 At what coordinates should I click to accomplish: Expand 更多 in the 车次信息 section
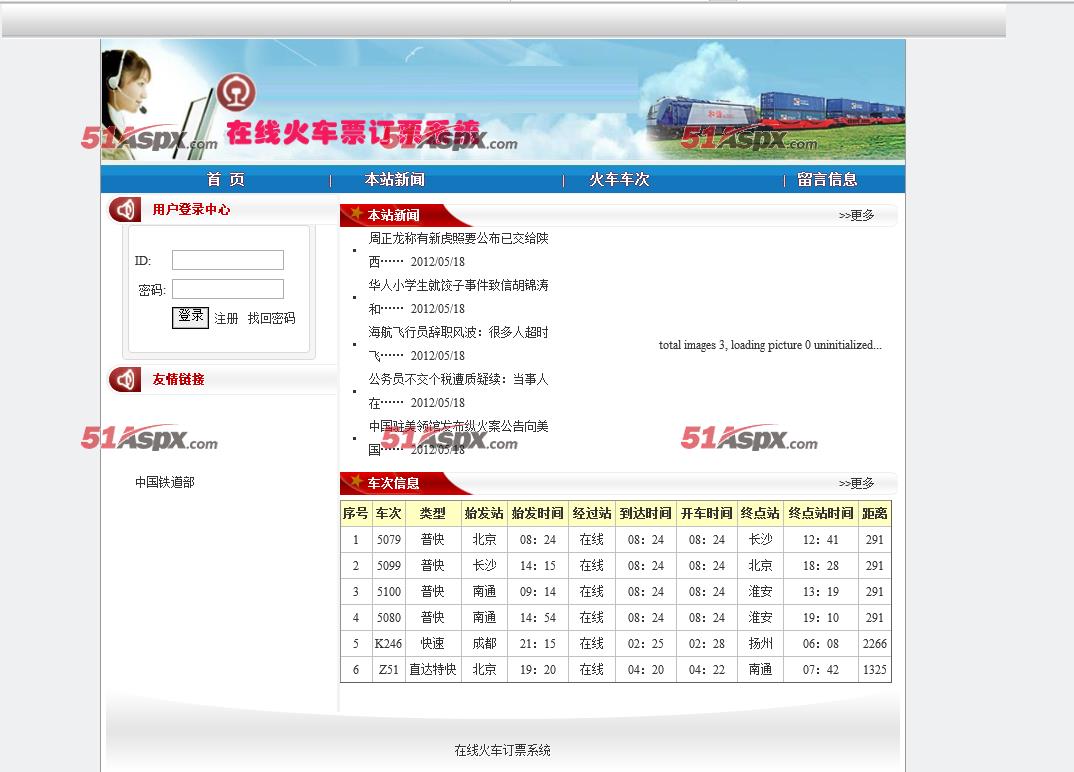pos(856,483)
